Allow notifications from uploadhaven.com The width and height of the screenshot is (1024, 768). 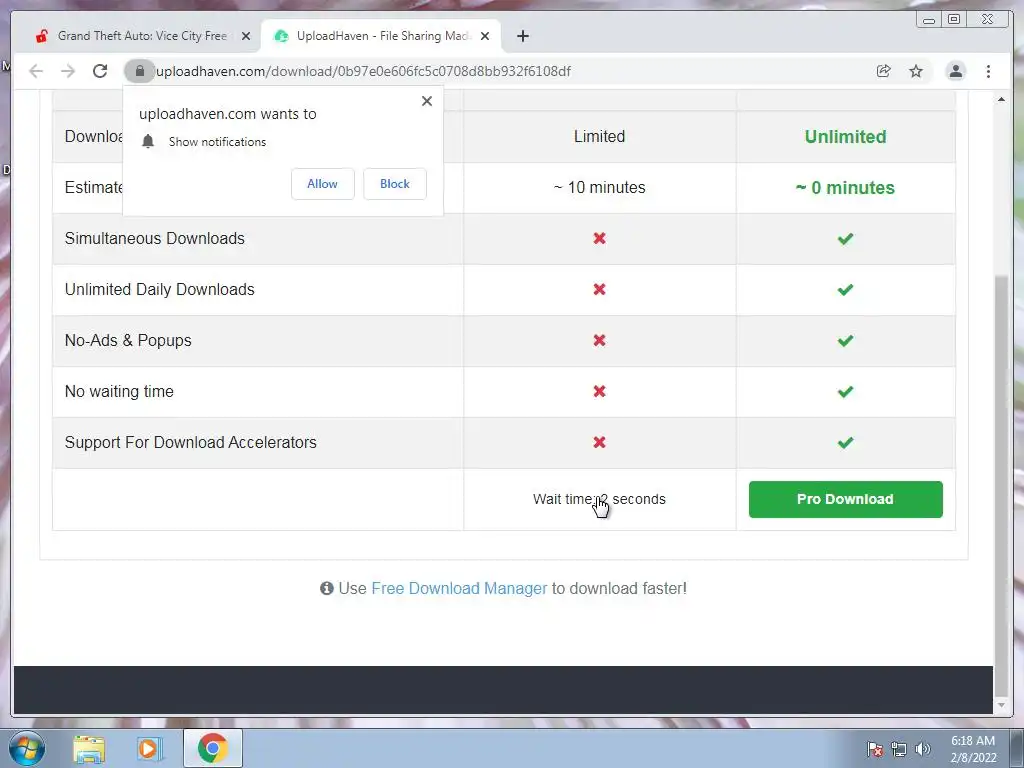pos(323,184)
